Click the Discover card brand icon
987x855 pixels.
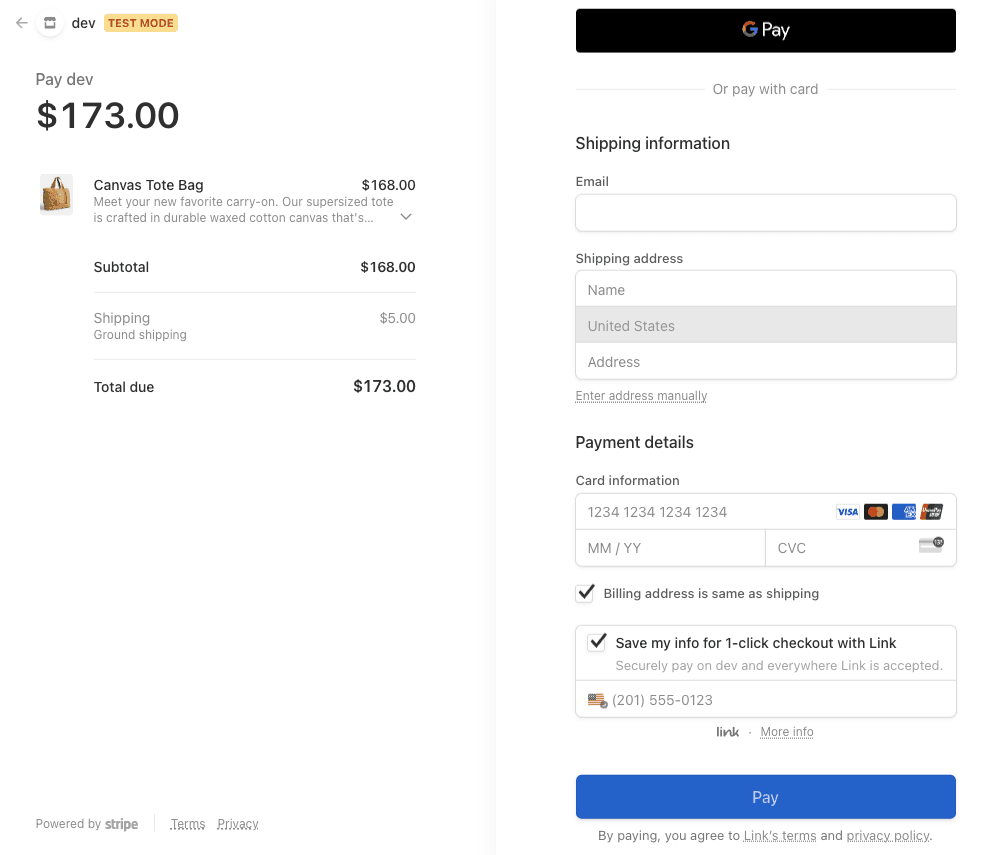coord(931,511)
